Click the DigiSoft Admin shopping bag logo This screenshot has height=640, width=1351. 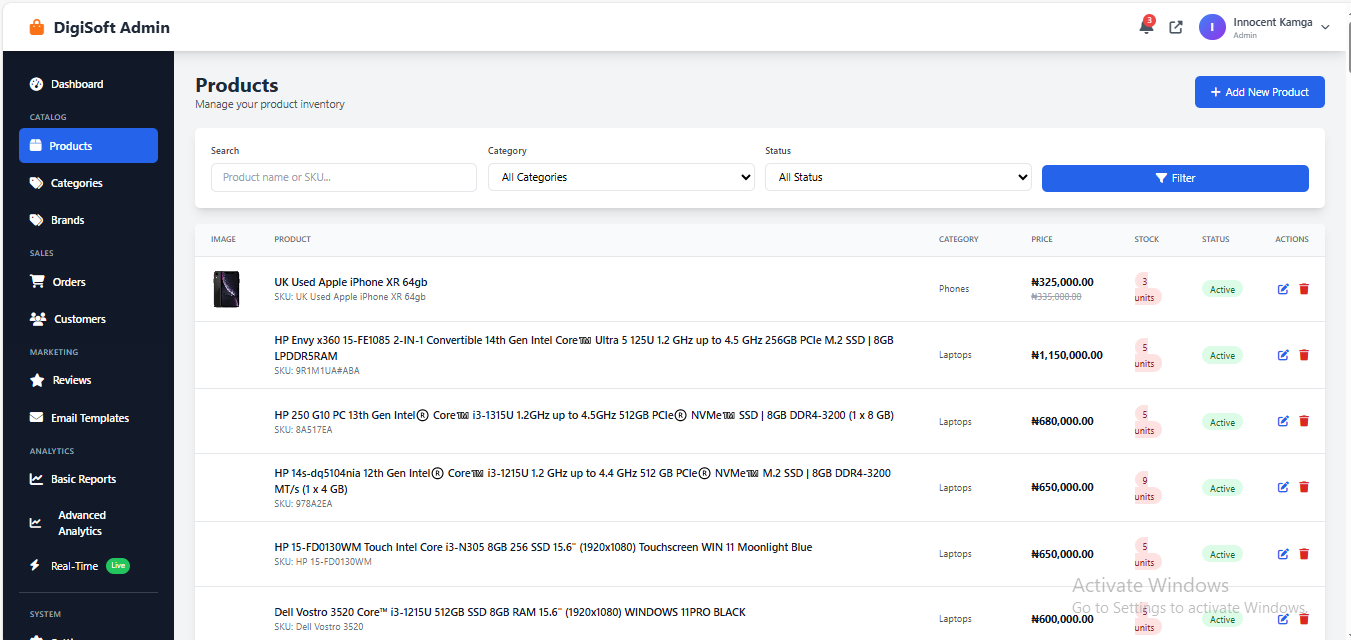pos(37,28)
